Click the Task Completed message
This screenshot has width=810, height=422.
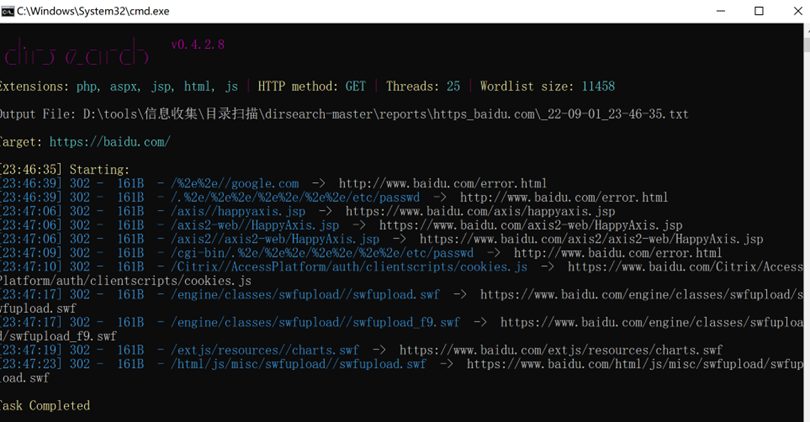coord(45,405)
